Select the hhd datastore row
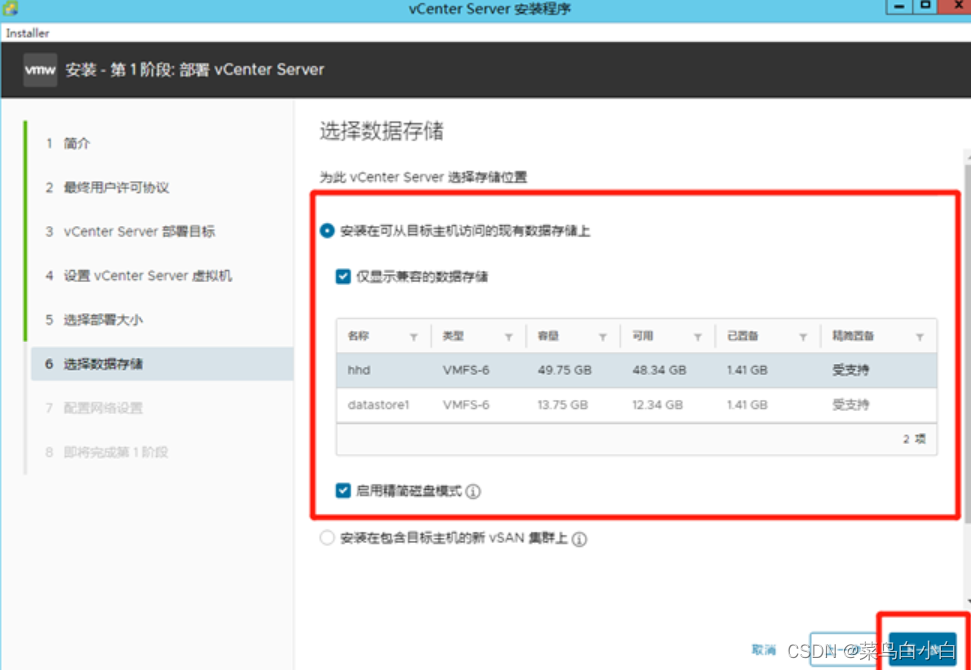Viewport: 971px width, 670px height. [x=636, y=370]
